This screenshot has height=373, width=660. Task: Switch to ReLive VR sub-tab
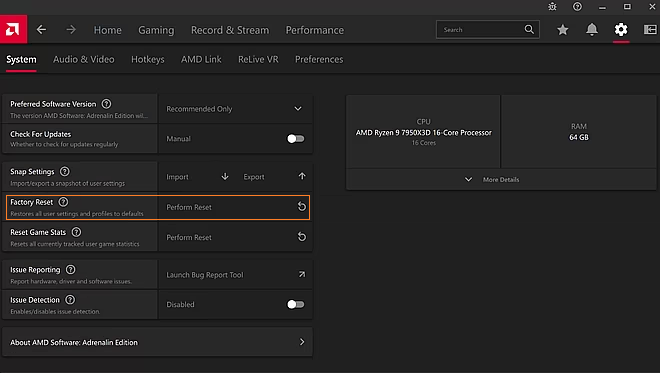258,59
